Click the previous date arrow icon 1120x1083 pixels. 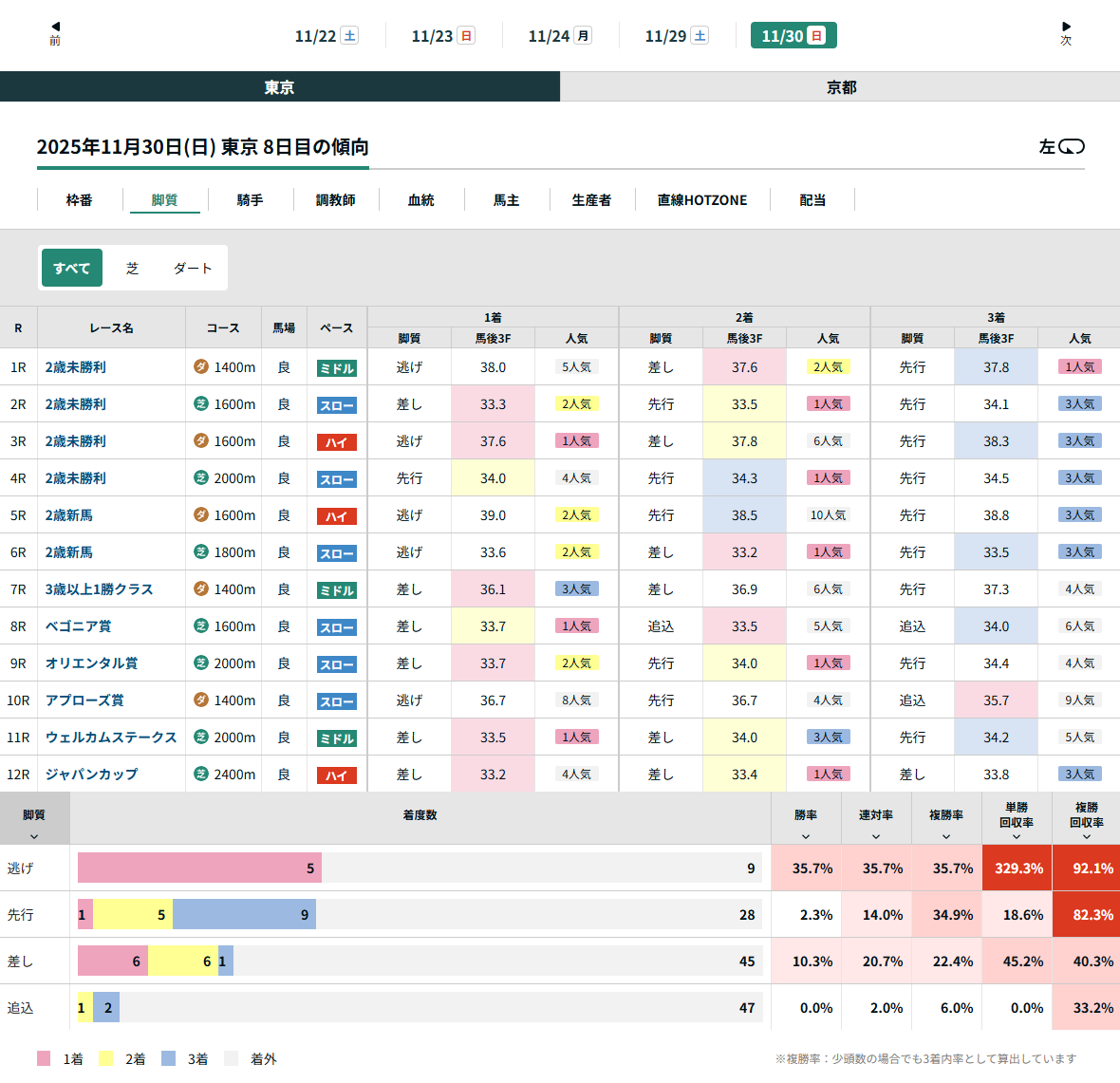pos(55,28)
